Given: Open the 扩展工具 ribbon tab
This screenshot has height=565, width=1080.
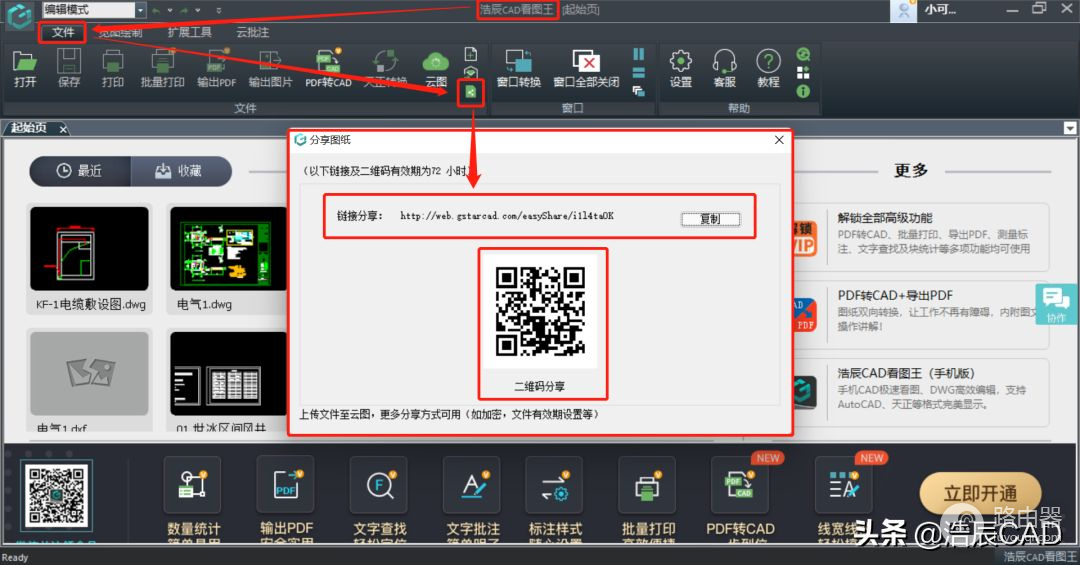Looking at the screenshot, I should pyautogui.click(x=189, y=32).
